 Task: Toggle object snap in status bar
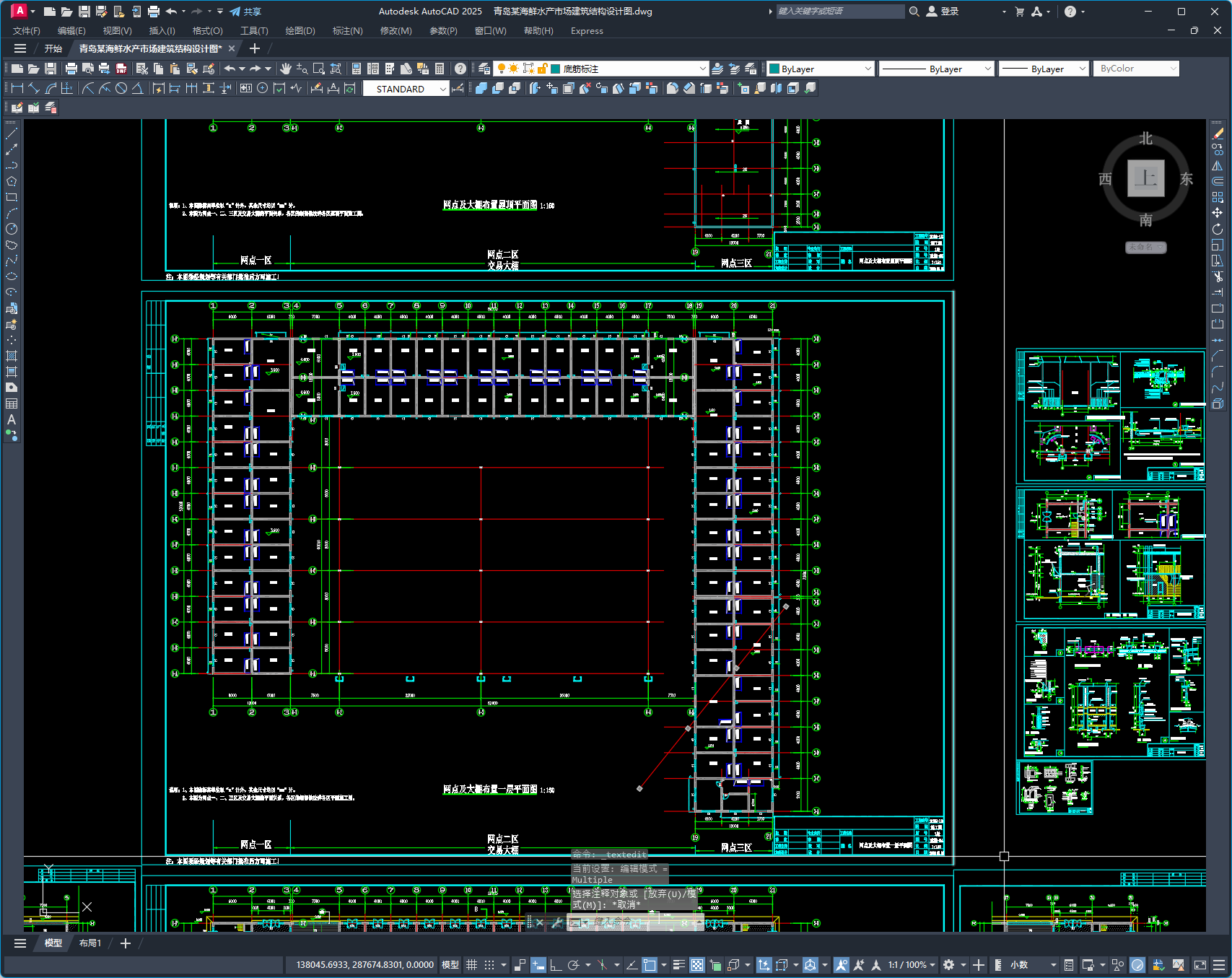(650, 965)
